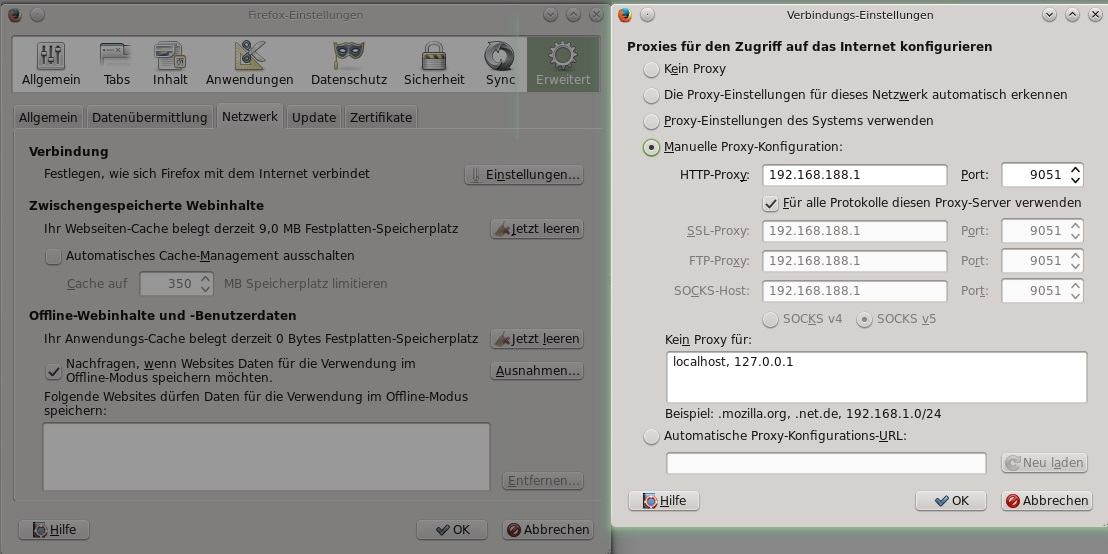Toggle Für alle Protokolle diesen Proxy-Server checkbox

click(771, 204)
